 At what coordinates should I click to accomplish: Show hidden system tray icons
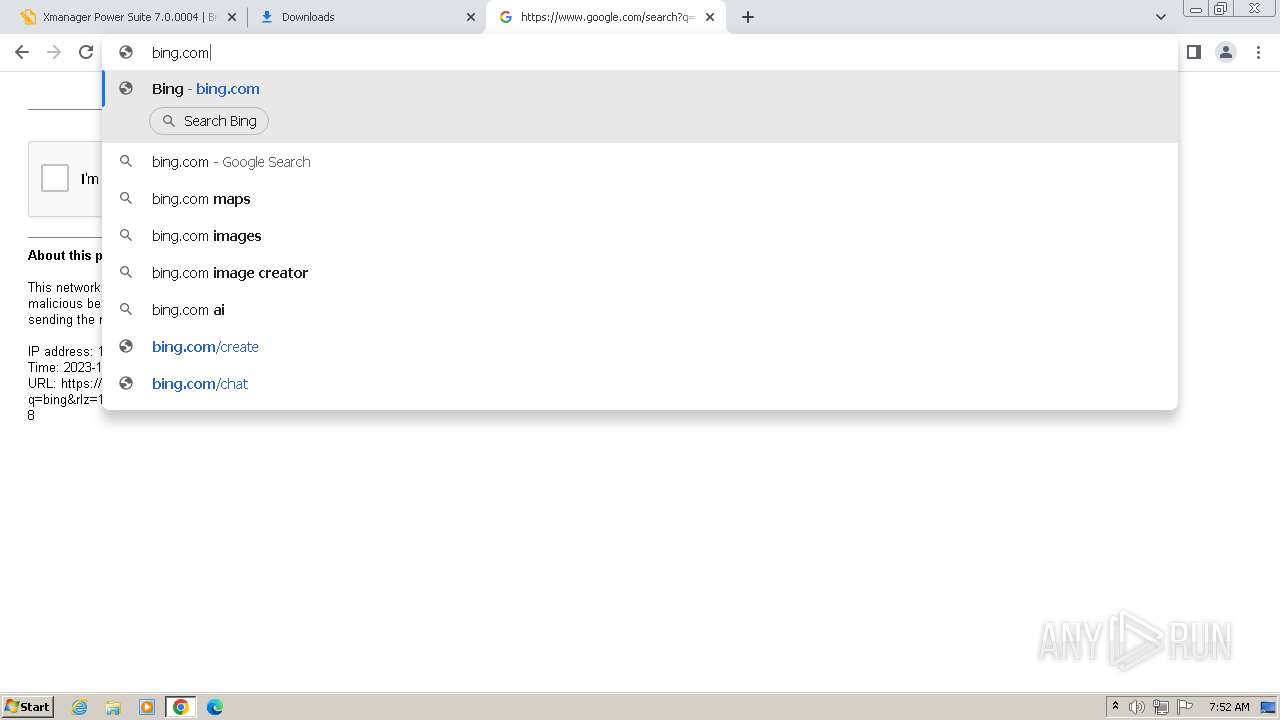click(x=1115, y=707)
